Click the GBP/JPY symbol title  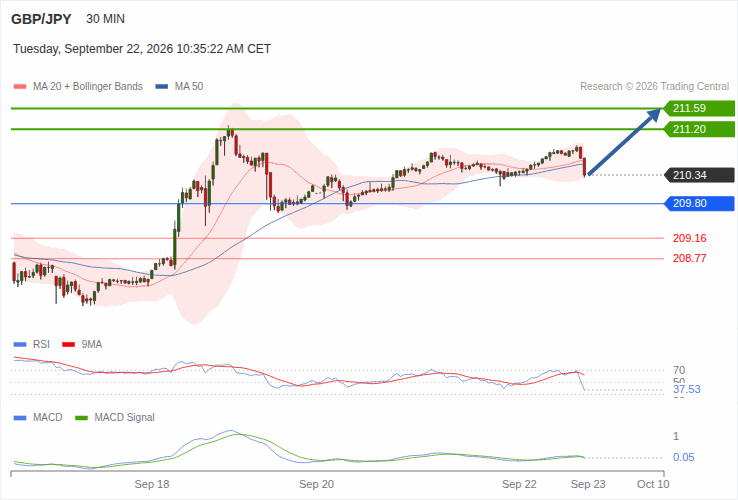tap(41, 19)
